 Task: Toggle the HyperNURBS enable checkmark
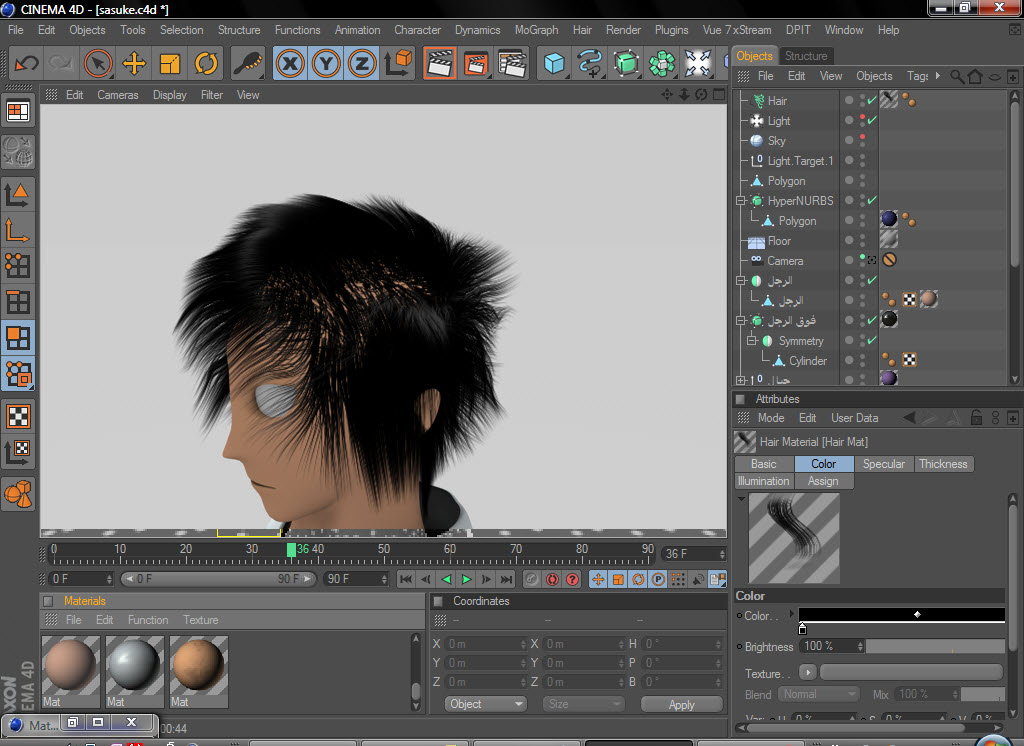pyautogui.click(x=872, y=201)
